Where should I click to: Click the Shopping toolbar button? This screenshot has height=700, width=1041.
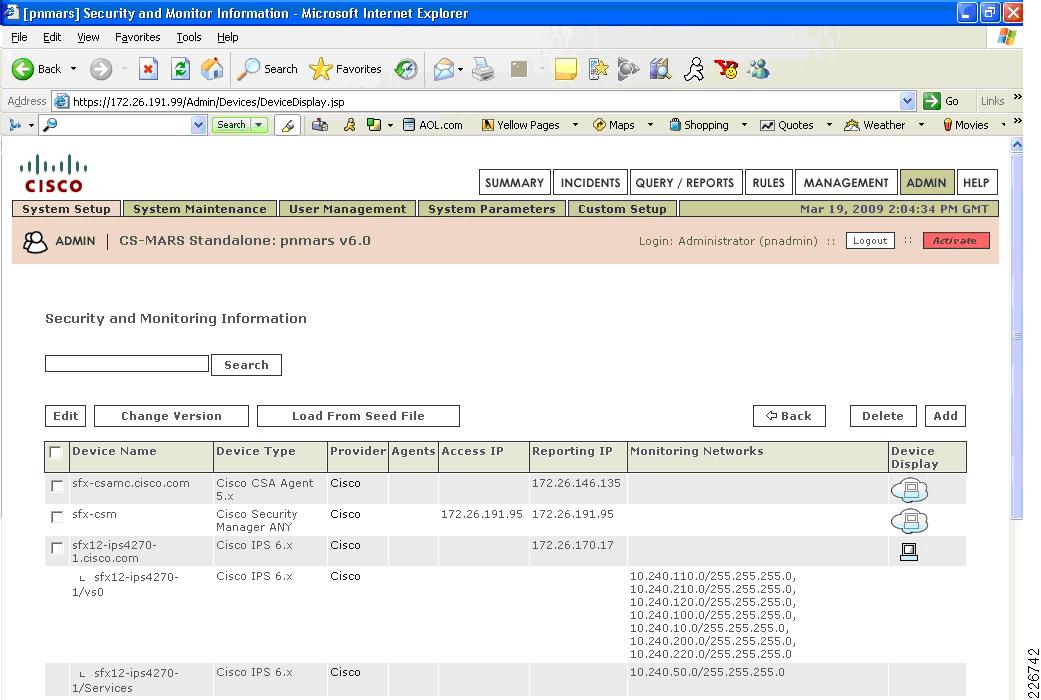(x=699, y=125)
